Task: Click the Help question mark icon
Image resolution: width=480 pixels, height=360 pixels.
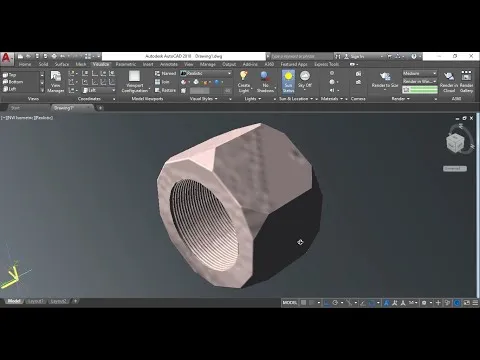Action: [x=414, y=57]
